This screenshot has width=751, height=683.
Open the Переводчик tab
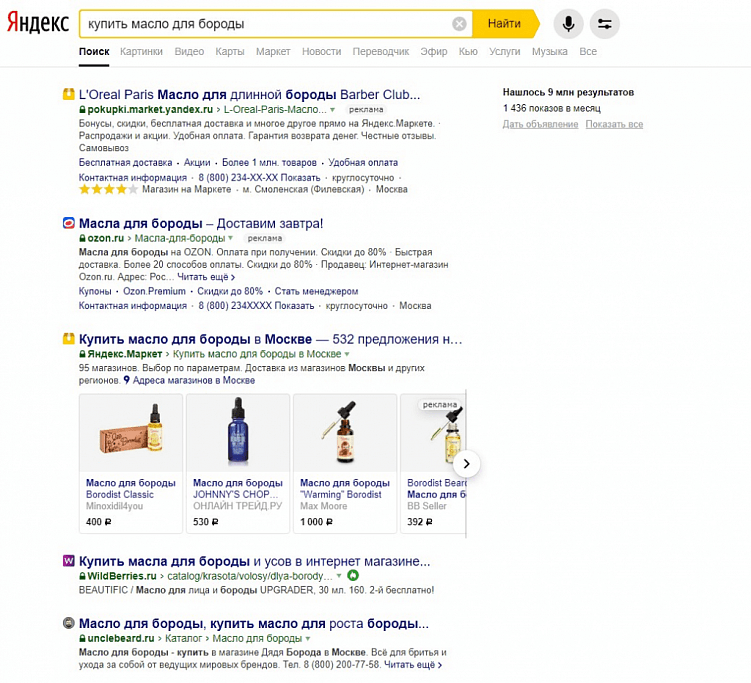click(x=381, y=51)
